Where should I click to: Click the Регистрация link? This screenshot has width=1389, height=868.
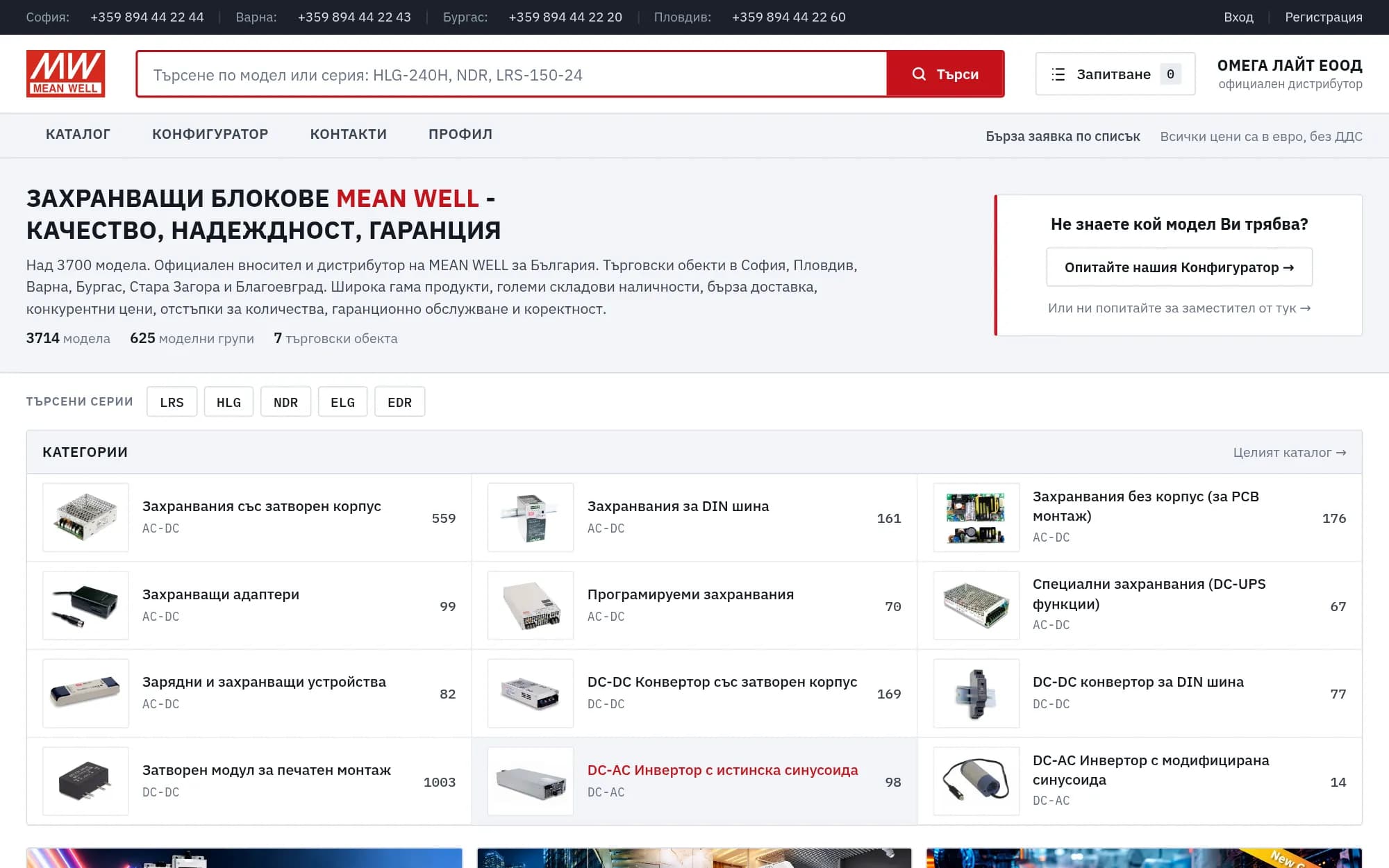[1323, 17]
